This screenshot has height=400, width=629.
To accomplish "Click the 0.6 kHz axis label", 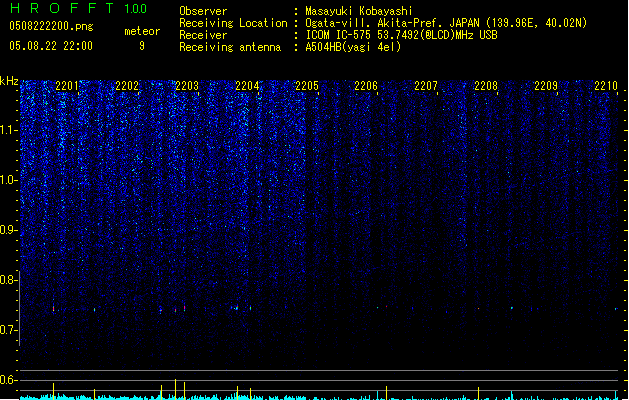I will click(9, 380).
